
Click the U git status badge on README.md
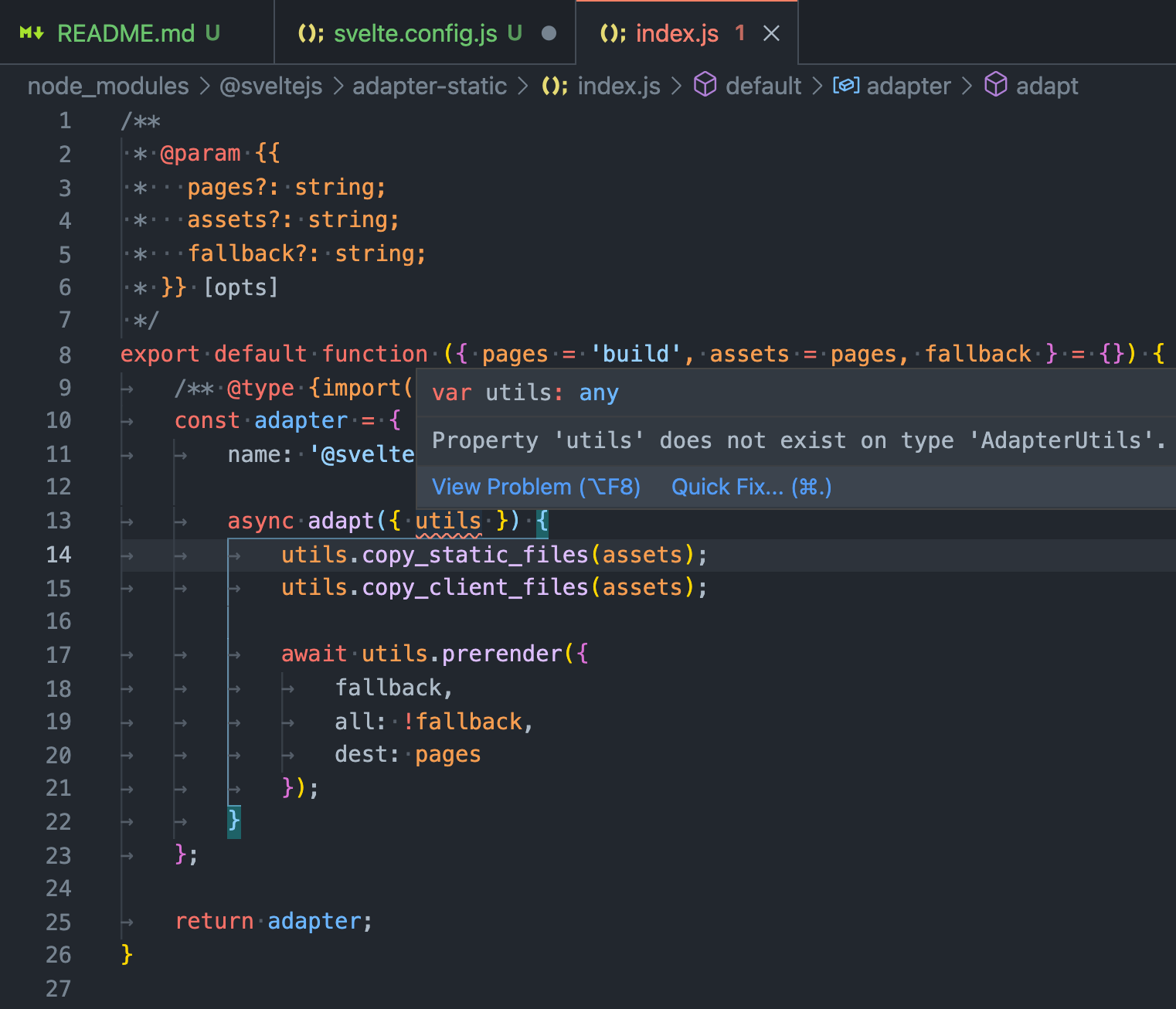tap(211, 32)
